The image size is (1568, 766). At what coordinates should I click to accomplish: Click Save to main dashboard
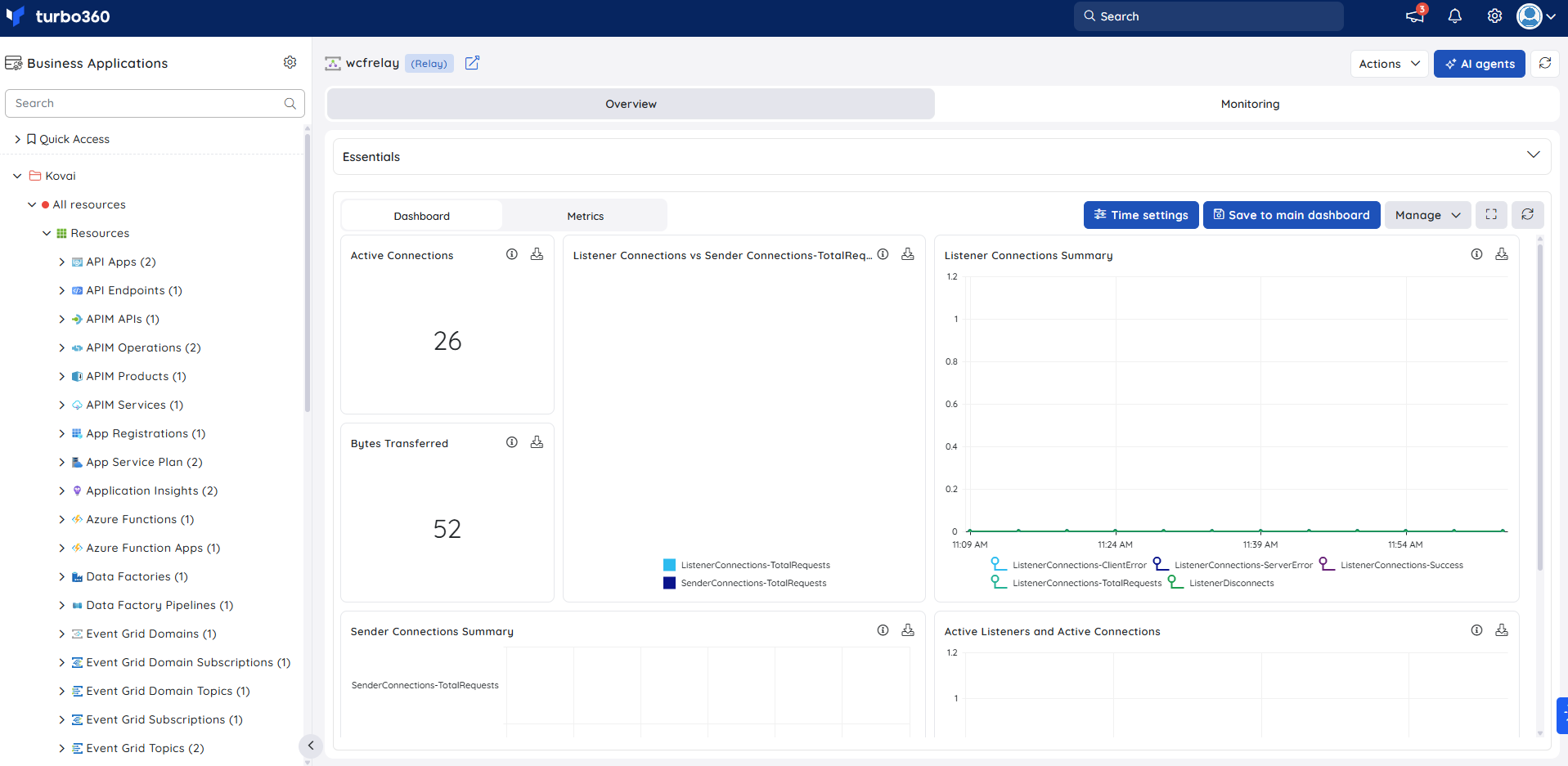1292,215
